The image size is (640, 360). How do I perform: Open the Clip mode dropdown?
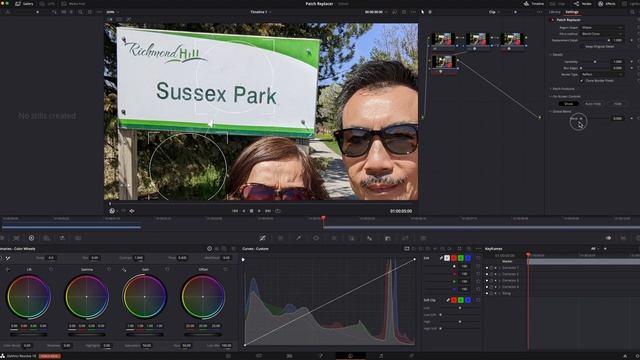pos(494,12)
